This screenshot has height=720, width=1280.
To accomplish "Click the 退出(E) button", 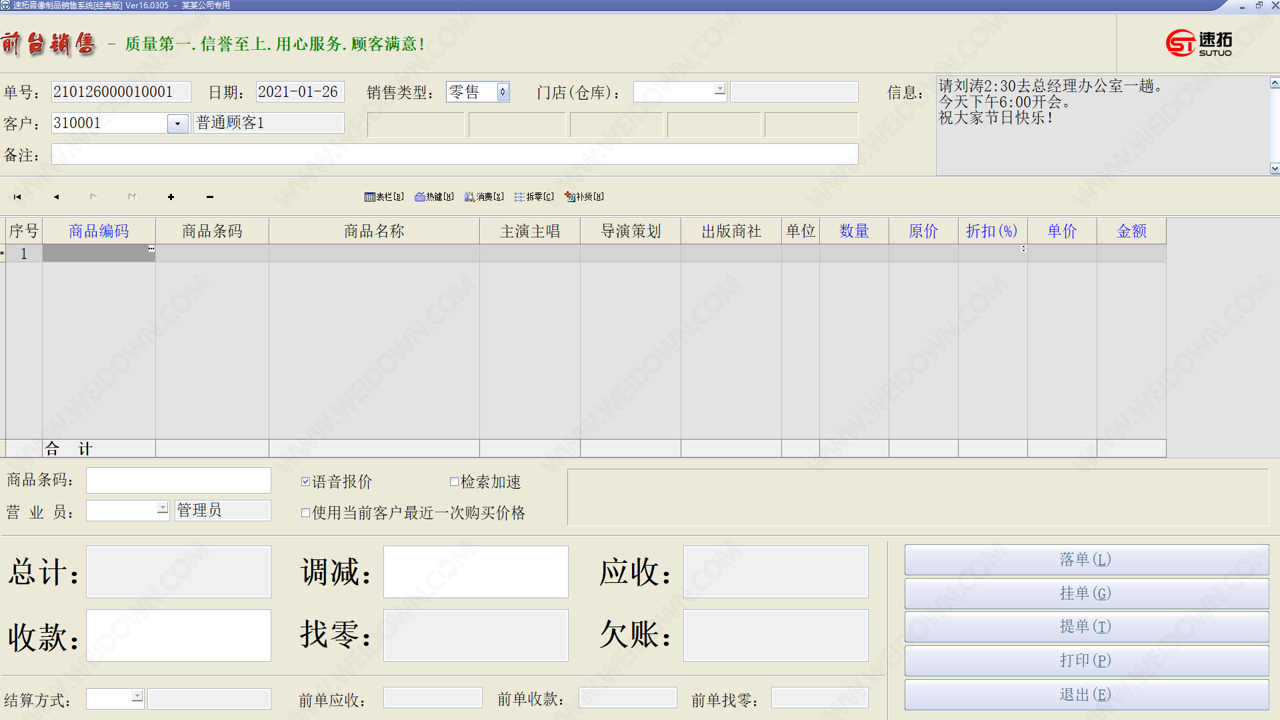I will (x=1087, y=695).
